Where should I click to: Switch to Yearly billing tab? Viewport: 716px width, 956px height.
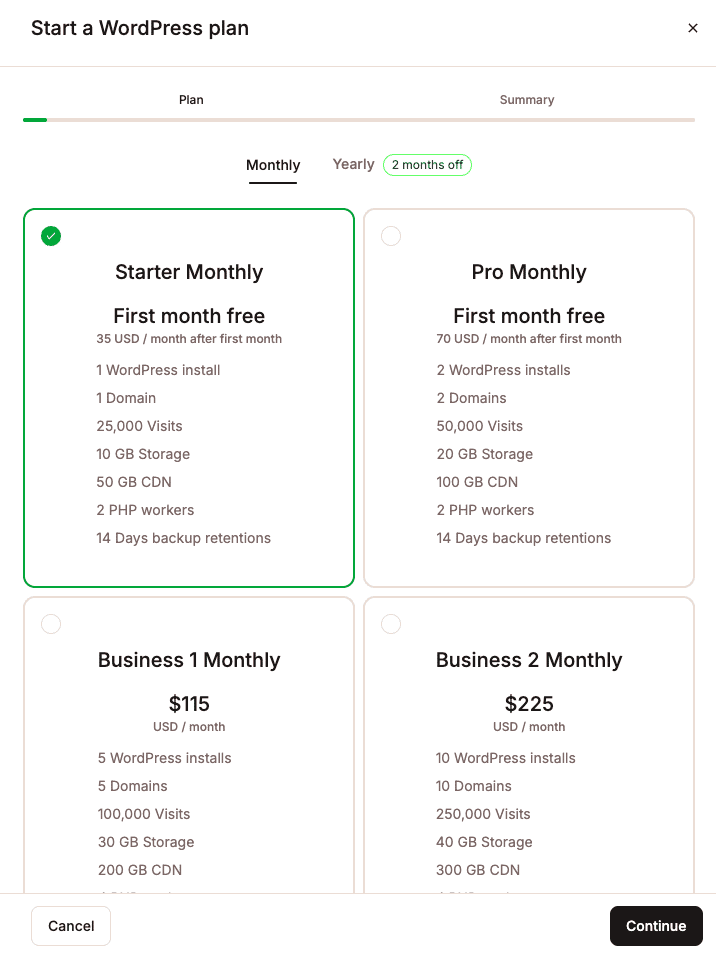(x=353, y=164)
